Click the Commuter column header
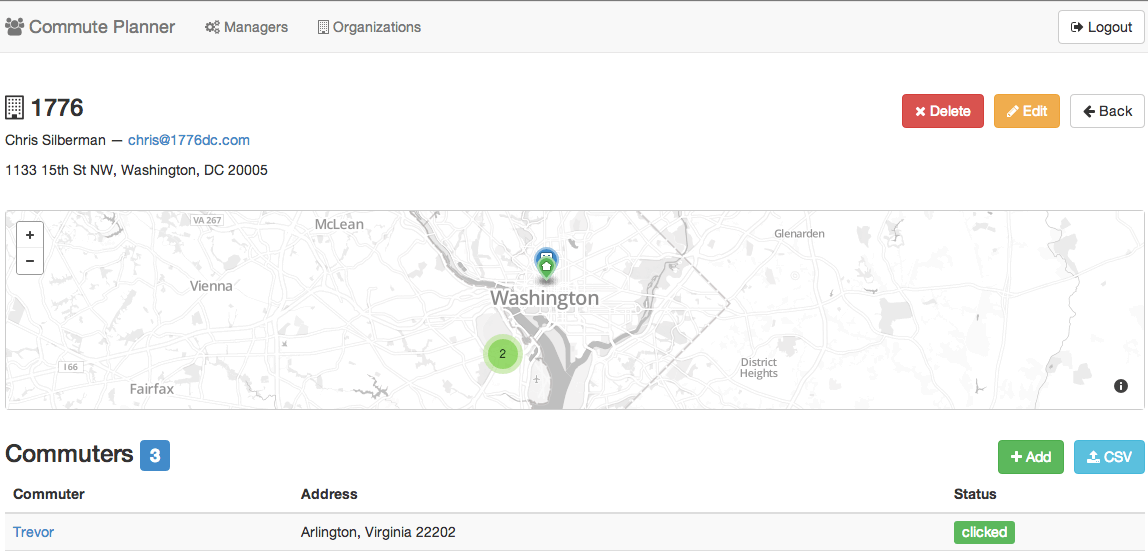Screen dimensions: 1148x552 point(49,494)
